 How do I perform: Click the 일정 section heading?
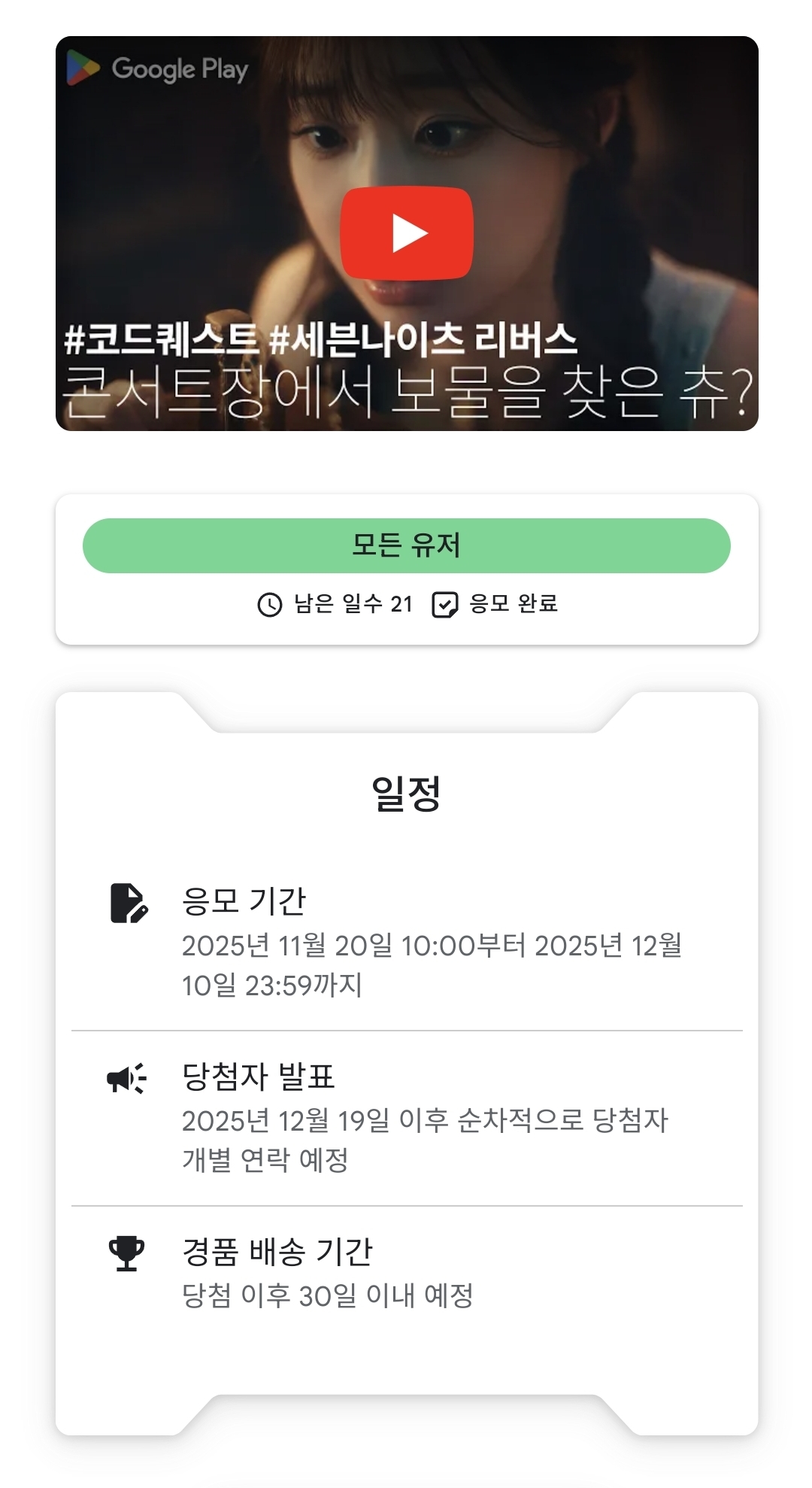(x=407, y=793)
